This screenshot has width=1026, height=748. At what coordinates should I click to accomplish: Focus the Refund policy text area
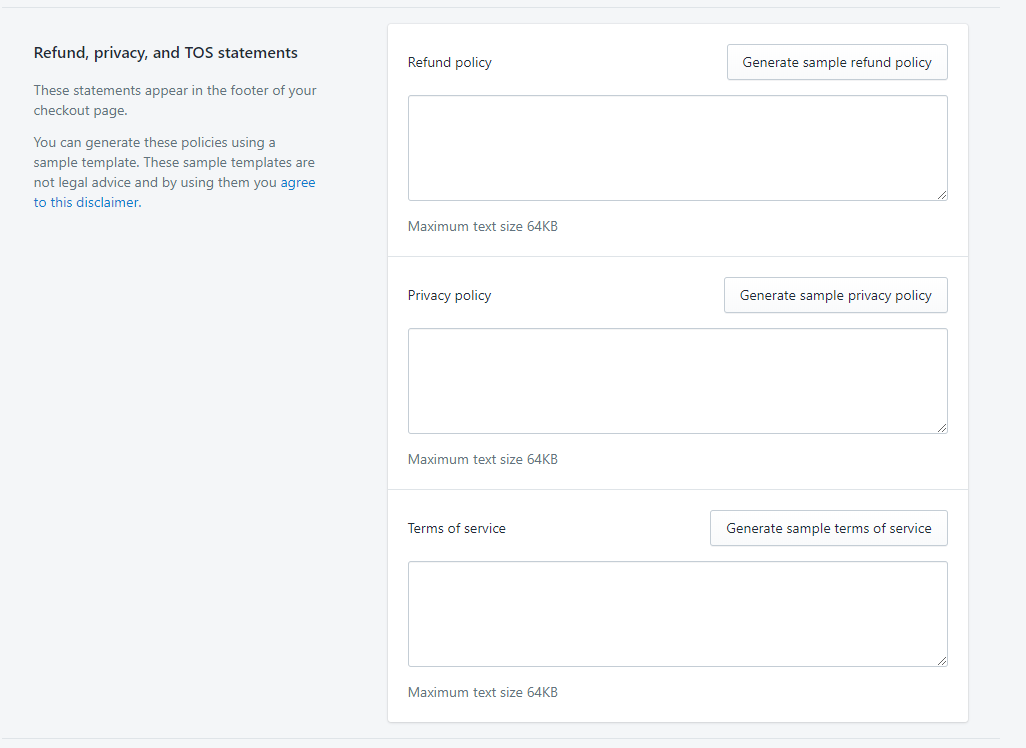coord(677,148)
